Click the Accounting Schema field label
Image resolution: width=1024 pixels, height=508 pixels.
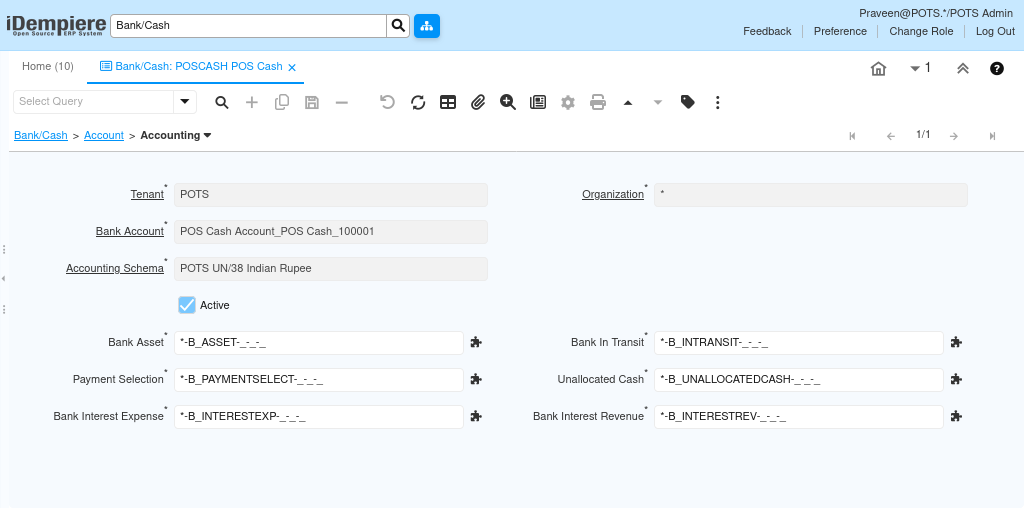click(115, 268)
